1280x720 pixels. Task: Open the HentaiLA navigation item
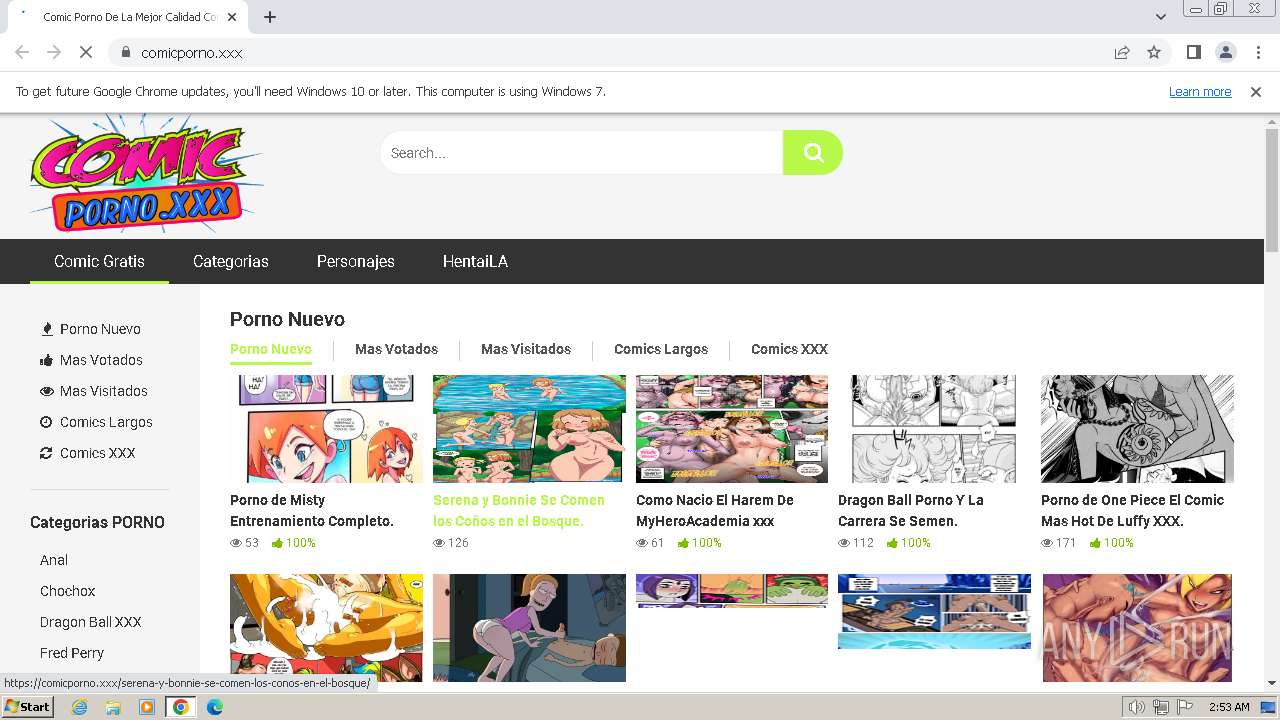click(475, 261)
